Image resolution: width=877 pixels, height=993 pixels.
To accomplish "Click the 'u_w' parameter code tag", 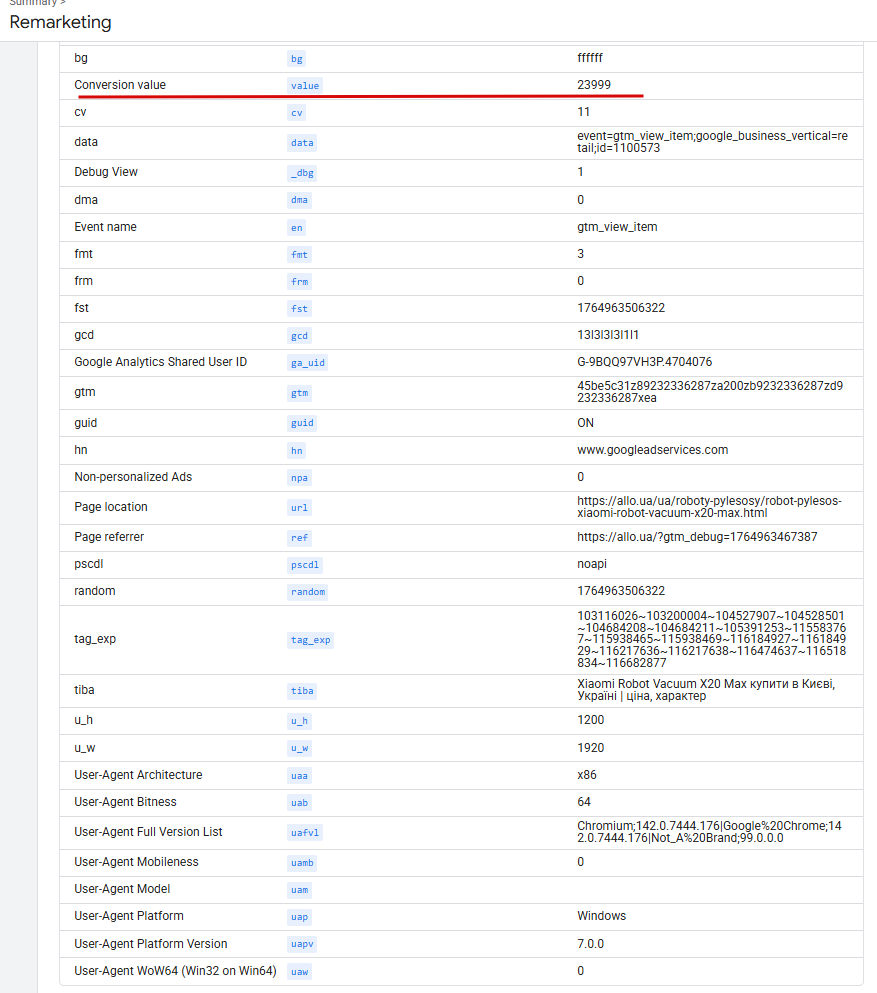I will [x=299, y=749].
